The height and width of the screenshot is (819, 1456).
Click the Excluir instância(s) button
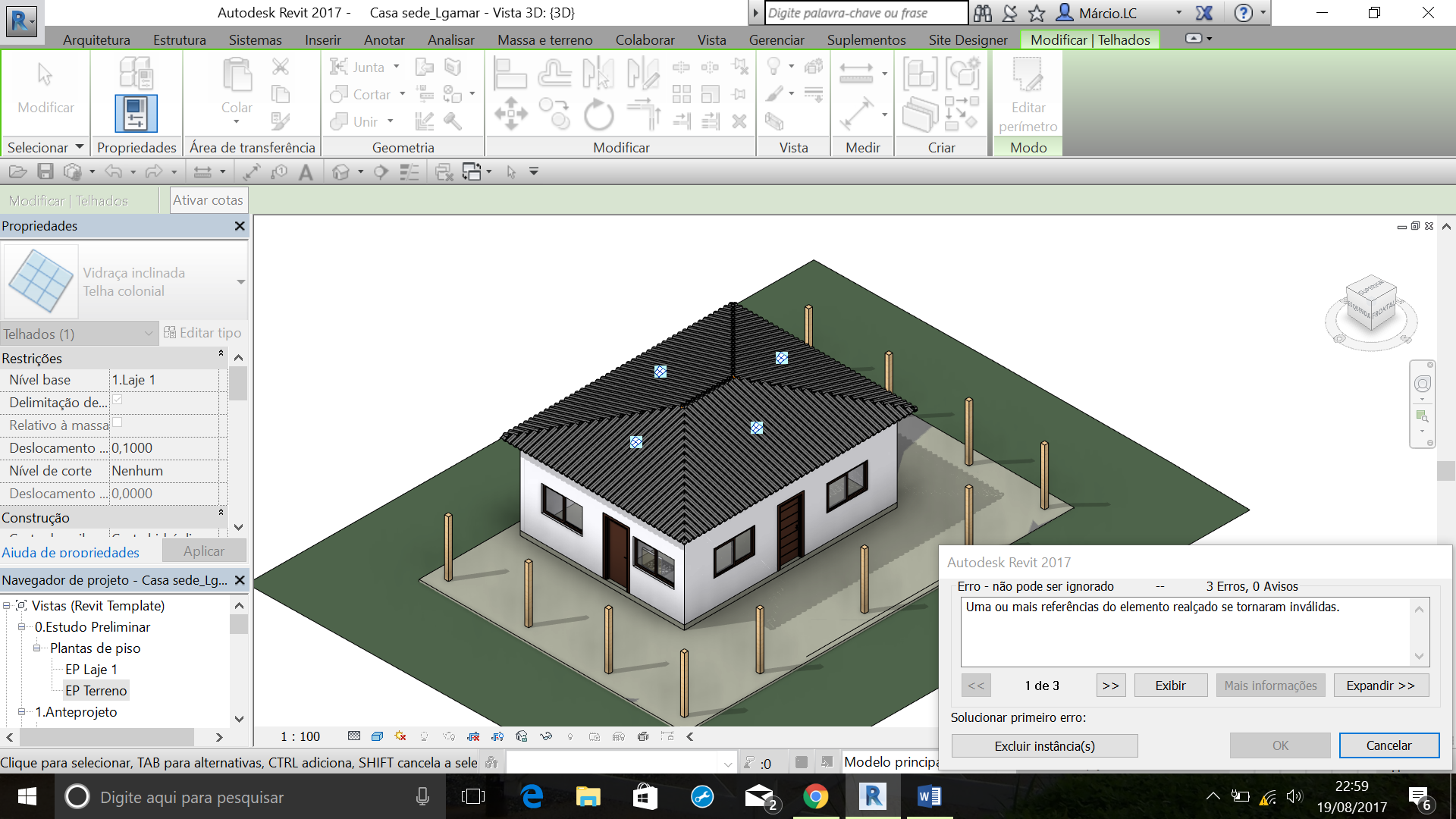(x=1045, y=746)
